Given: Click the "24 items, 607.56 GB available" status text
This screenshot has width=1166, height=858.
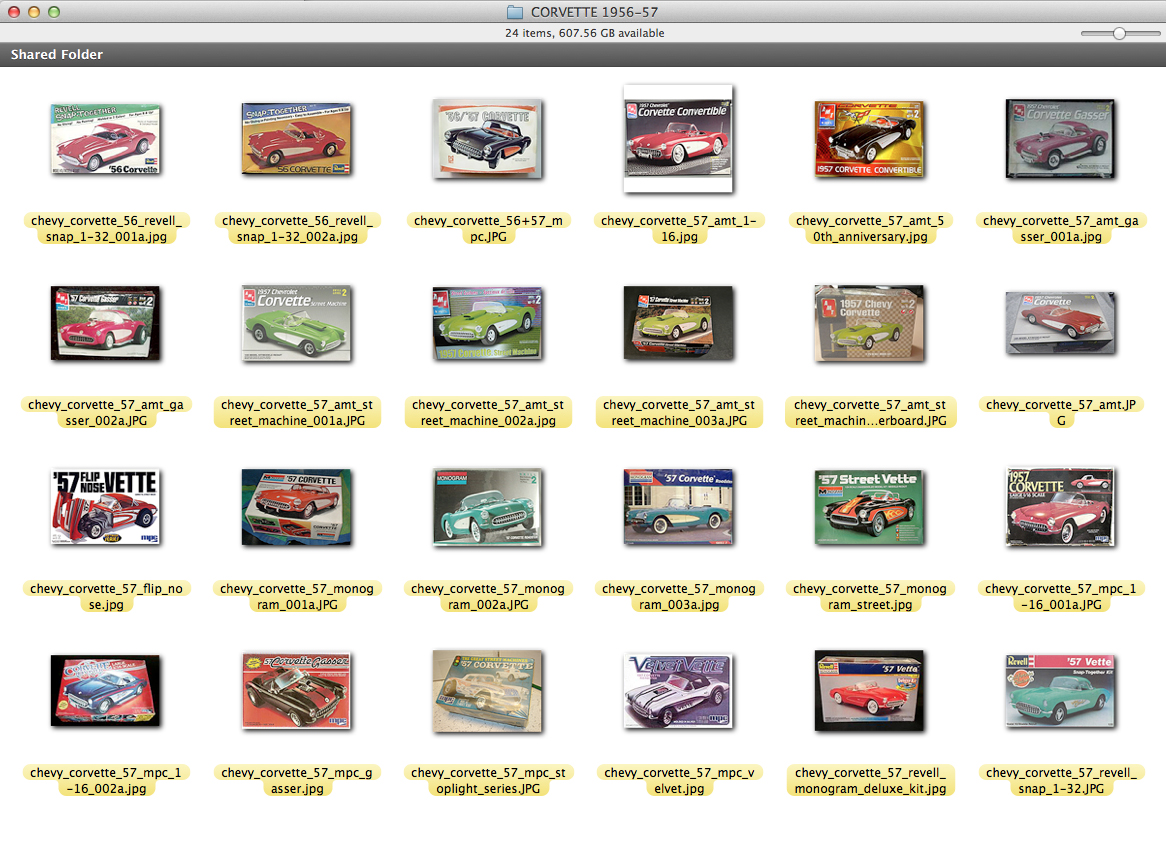Looking at the screenshot, I should tap(584, 33).
